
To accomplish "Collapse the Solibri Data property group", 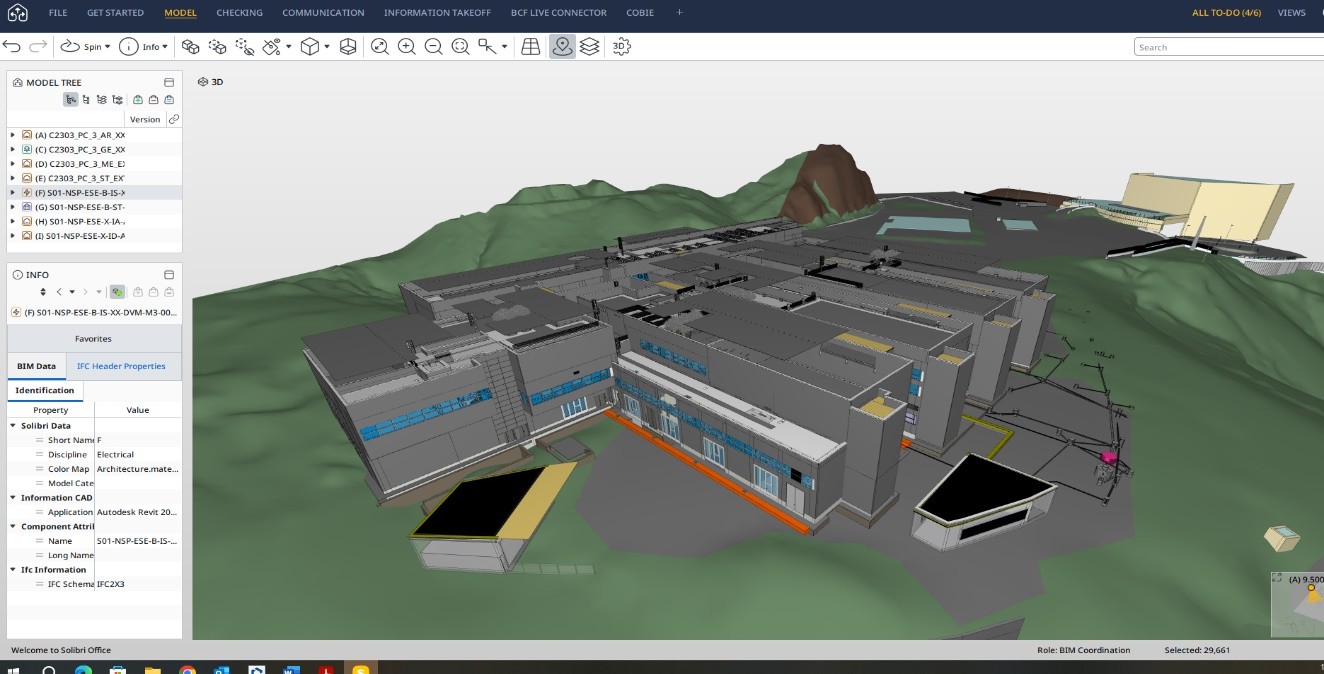I will 14,426.
